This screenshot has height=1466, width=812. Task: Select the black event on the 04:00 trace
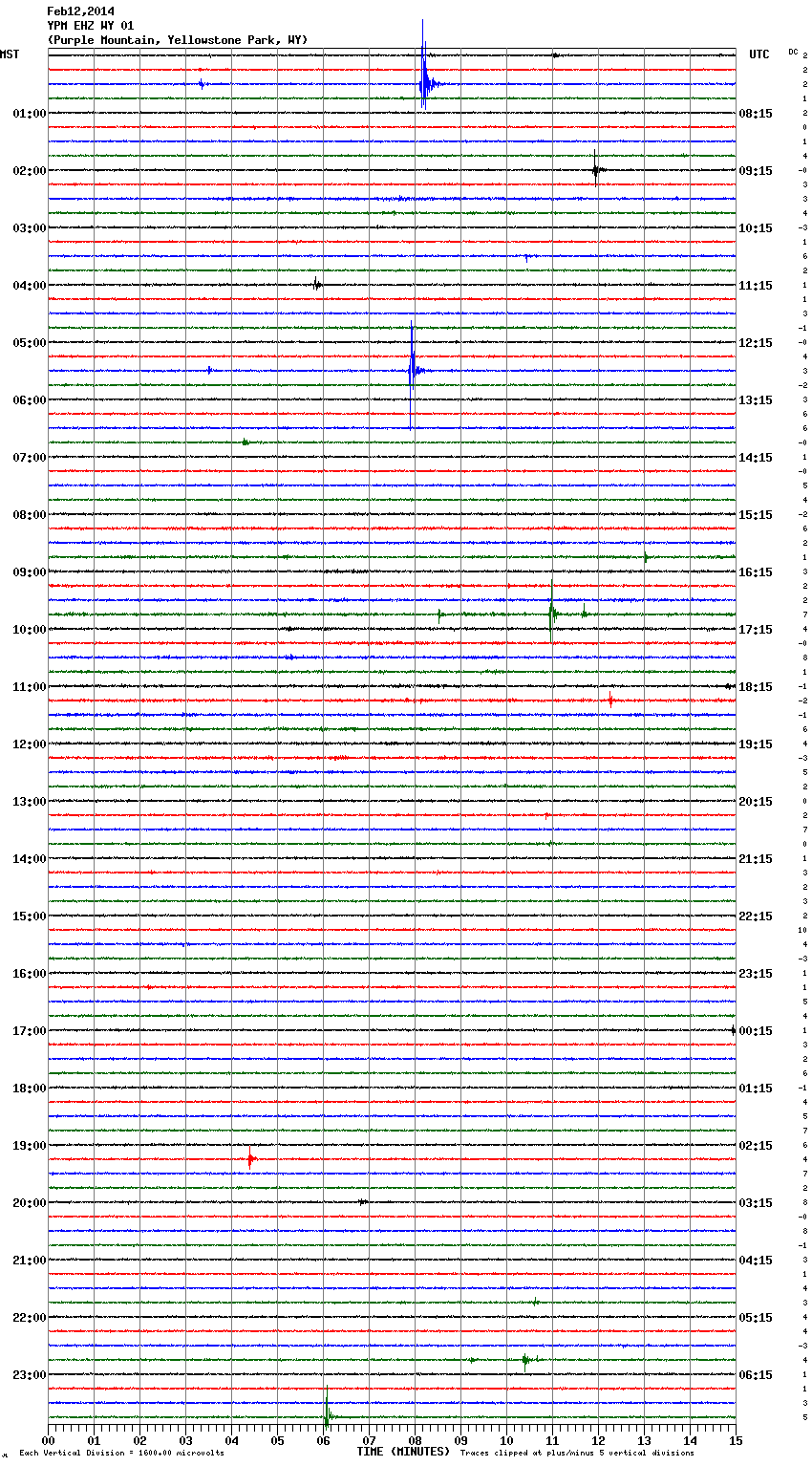click(316, 284)
